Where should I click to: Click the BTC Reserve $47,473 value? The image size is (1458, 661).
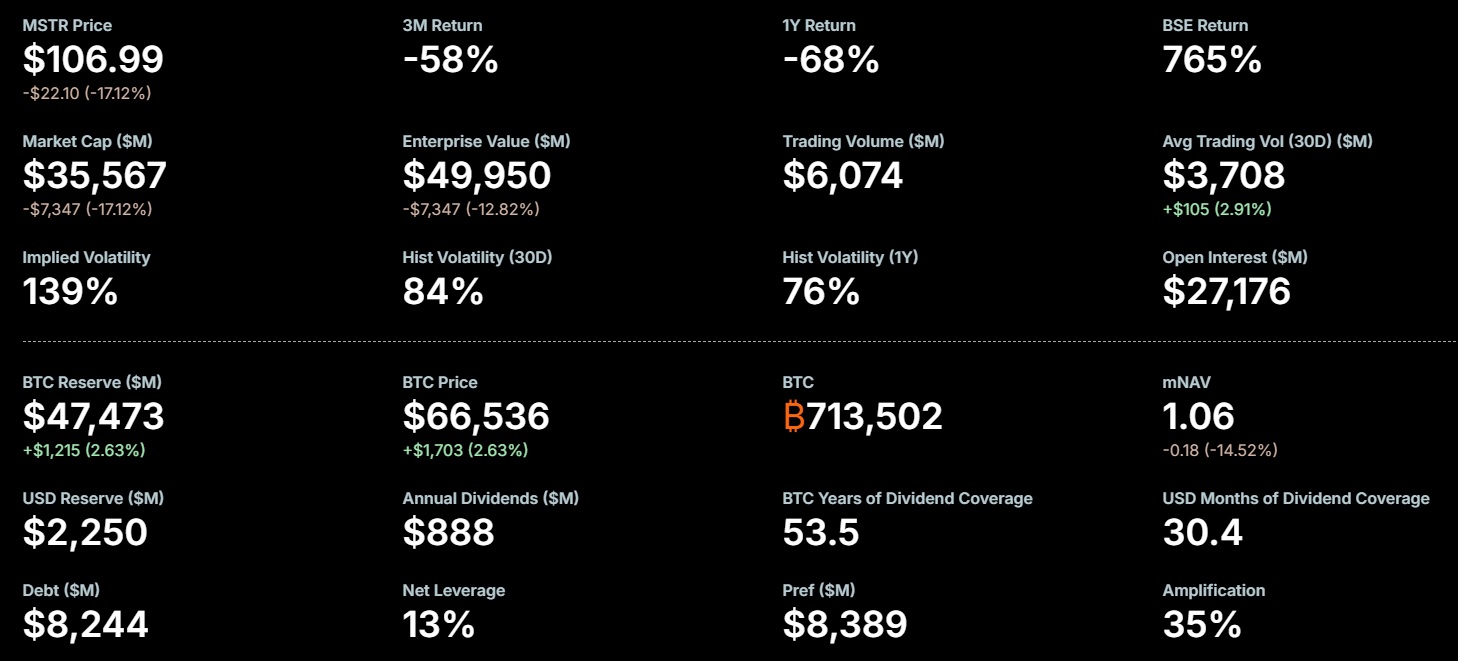coord(93,416)
